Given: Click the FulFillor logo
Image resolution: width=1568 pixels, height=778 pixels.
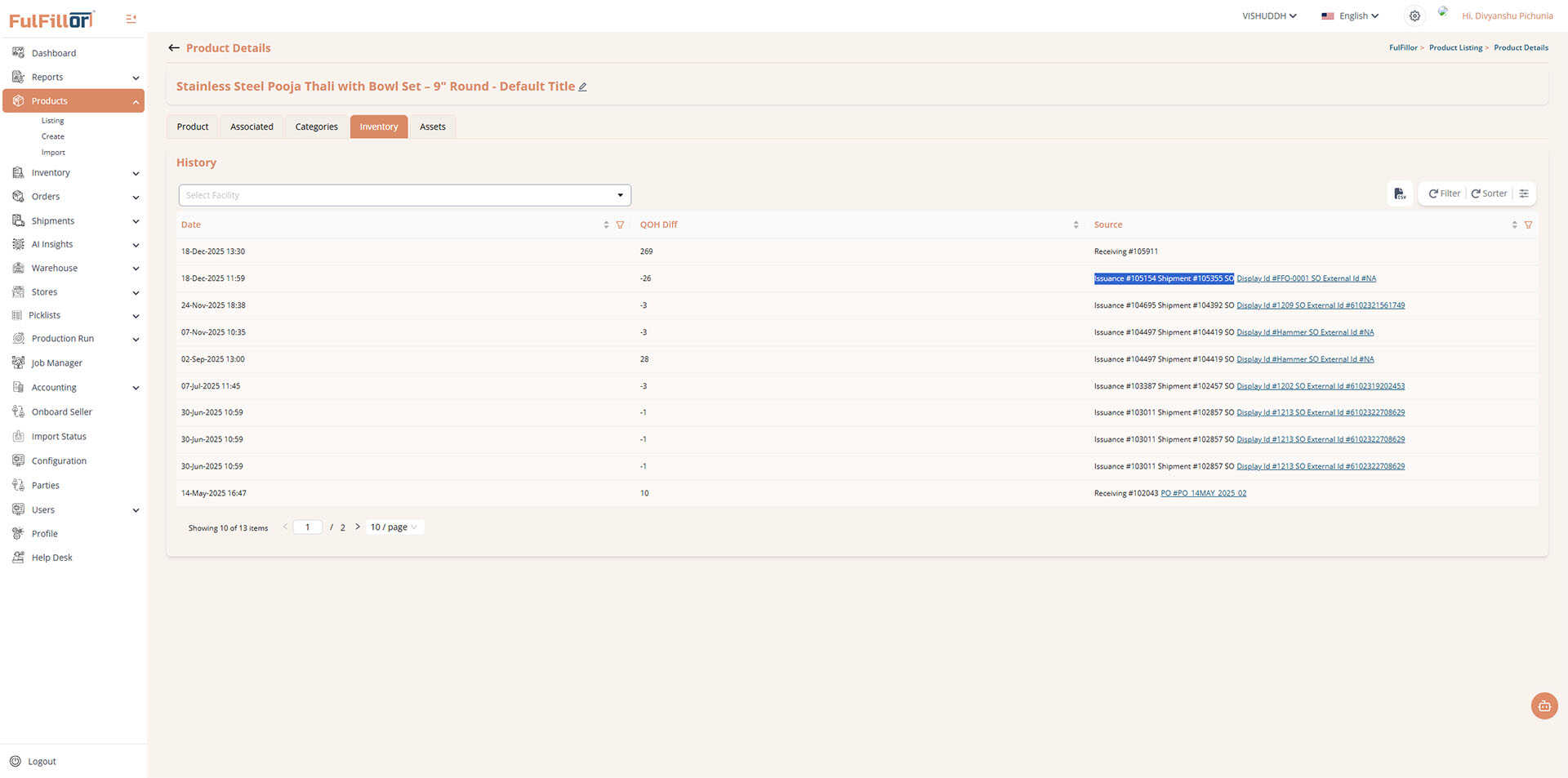Looking at the screenshot, I should point(51,19).
